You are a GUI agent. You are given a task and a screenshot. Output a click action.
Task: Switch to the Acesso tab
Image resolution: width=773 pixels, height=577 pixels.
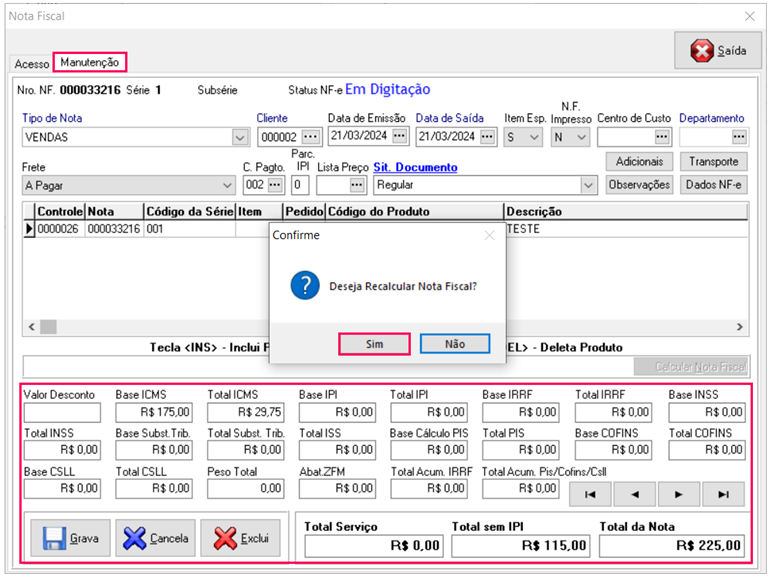[x=31, y=63]
